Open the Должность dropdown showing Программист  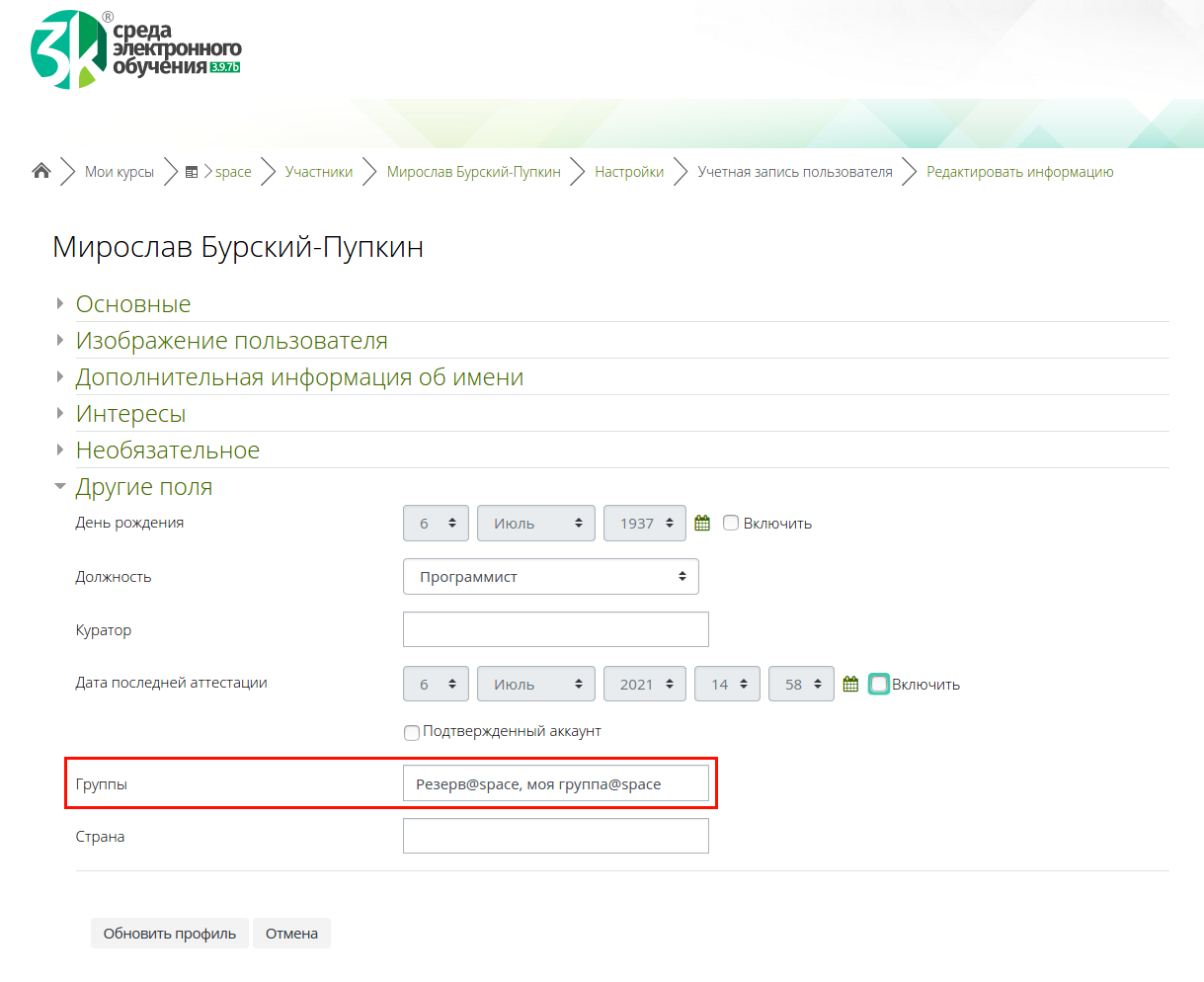coord(550,577)
